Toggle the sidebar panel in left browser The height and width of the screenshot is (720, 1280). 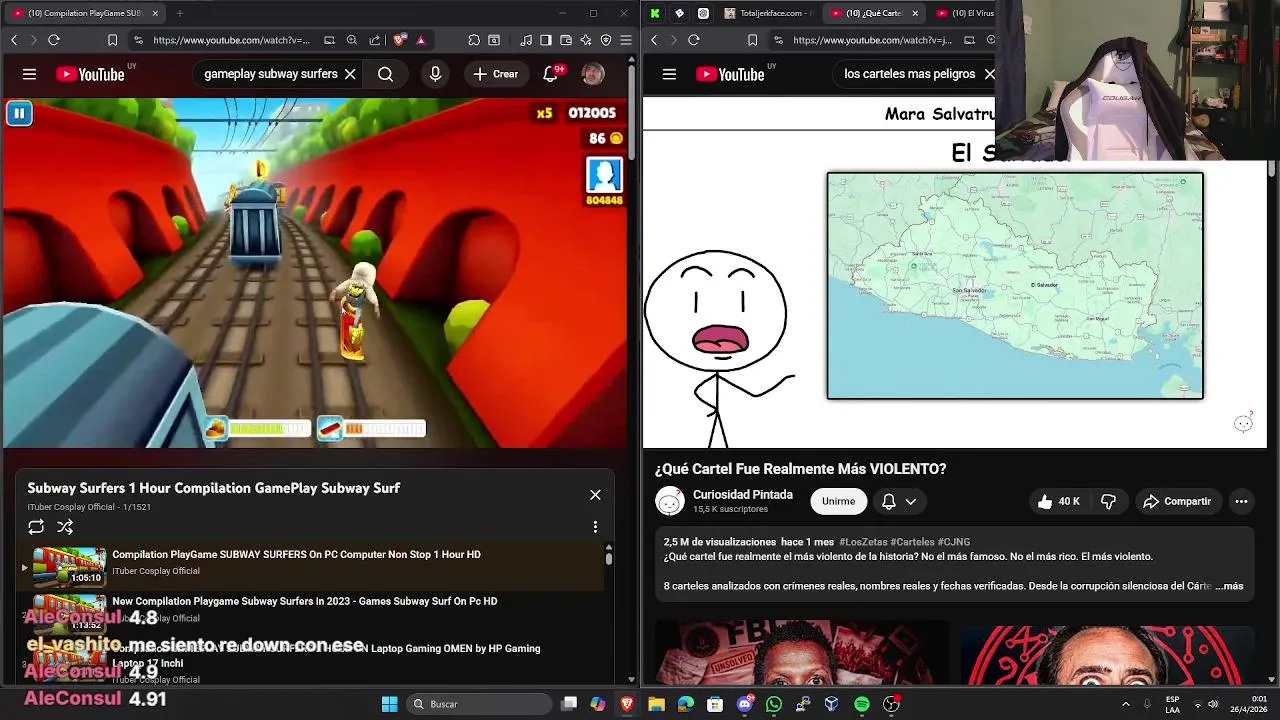[546, 40]
